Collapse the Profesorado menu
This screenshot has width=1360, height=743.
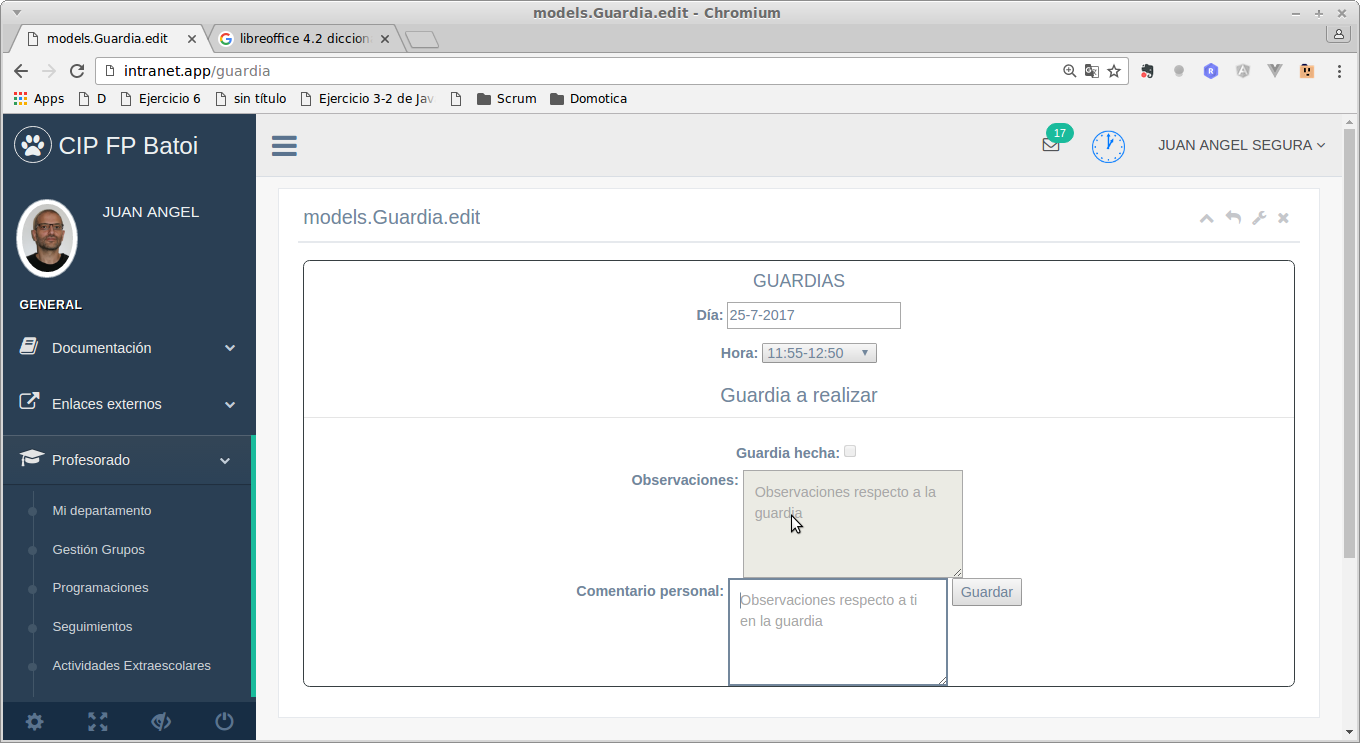coord(128,460)
